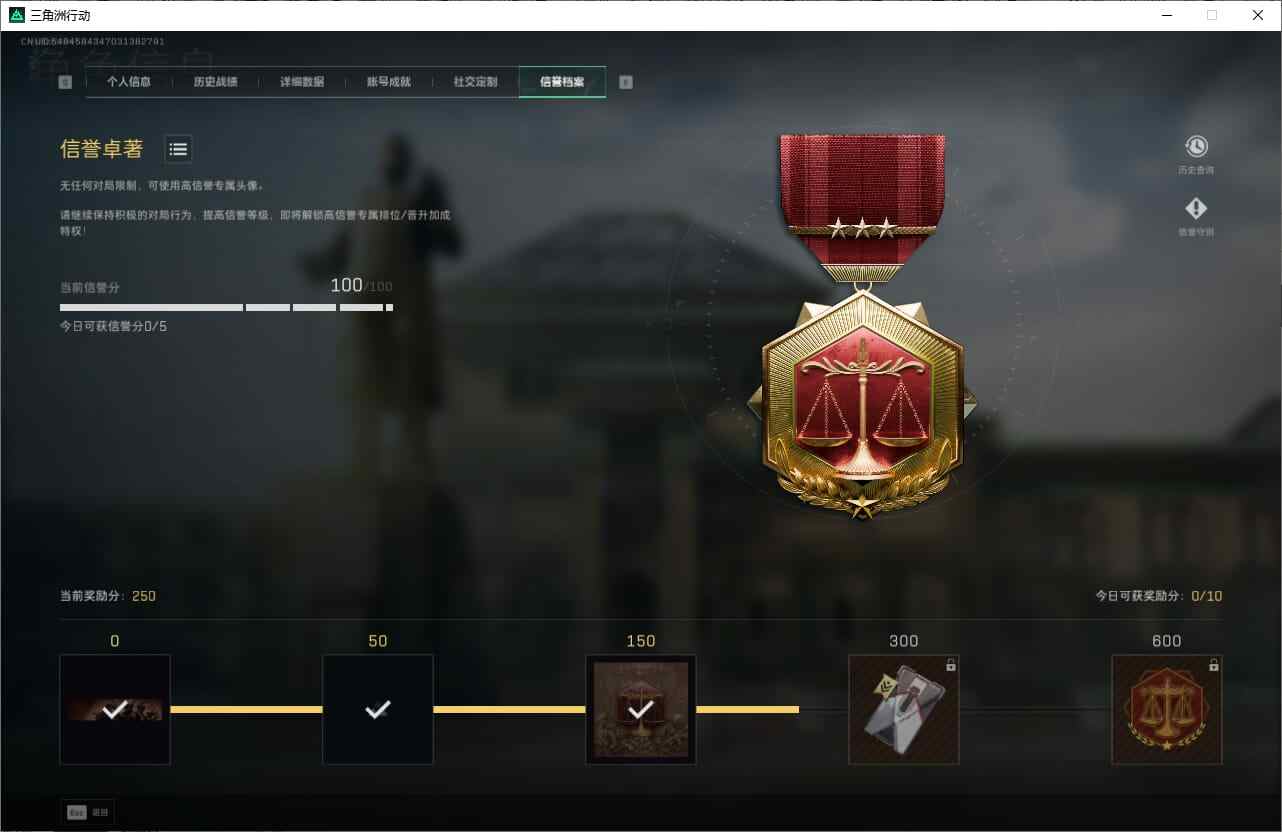Open the 历史查询 history clock icon
This screenshot has height=832, width=1282.
1195,147
